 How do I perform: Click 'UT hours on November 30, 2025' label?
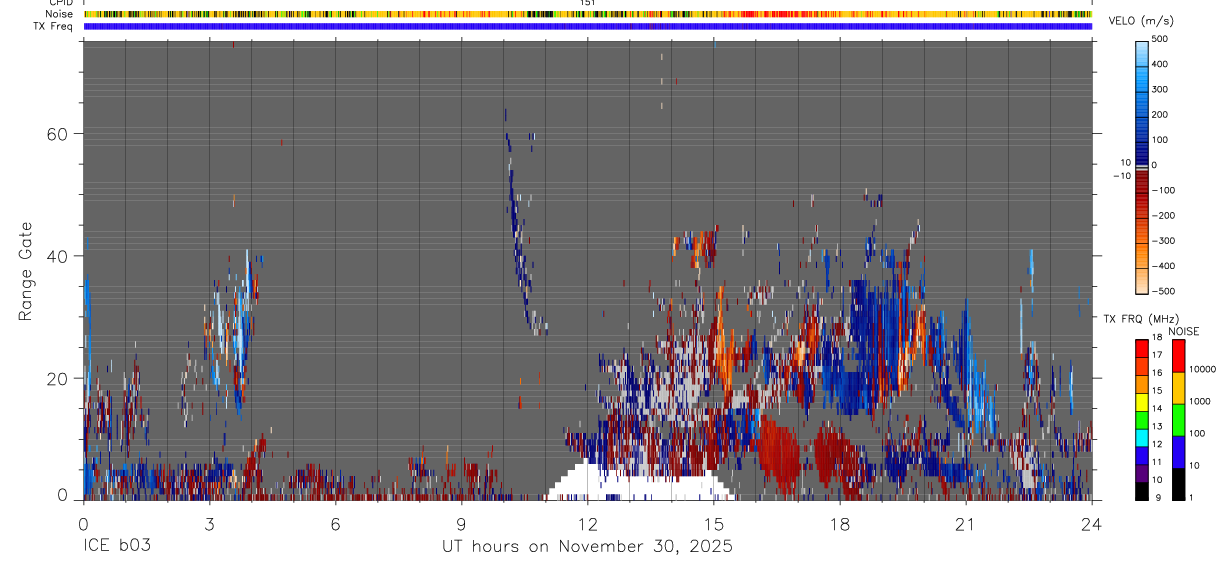[587, 547]
